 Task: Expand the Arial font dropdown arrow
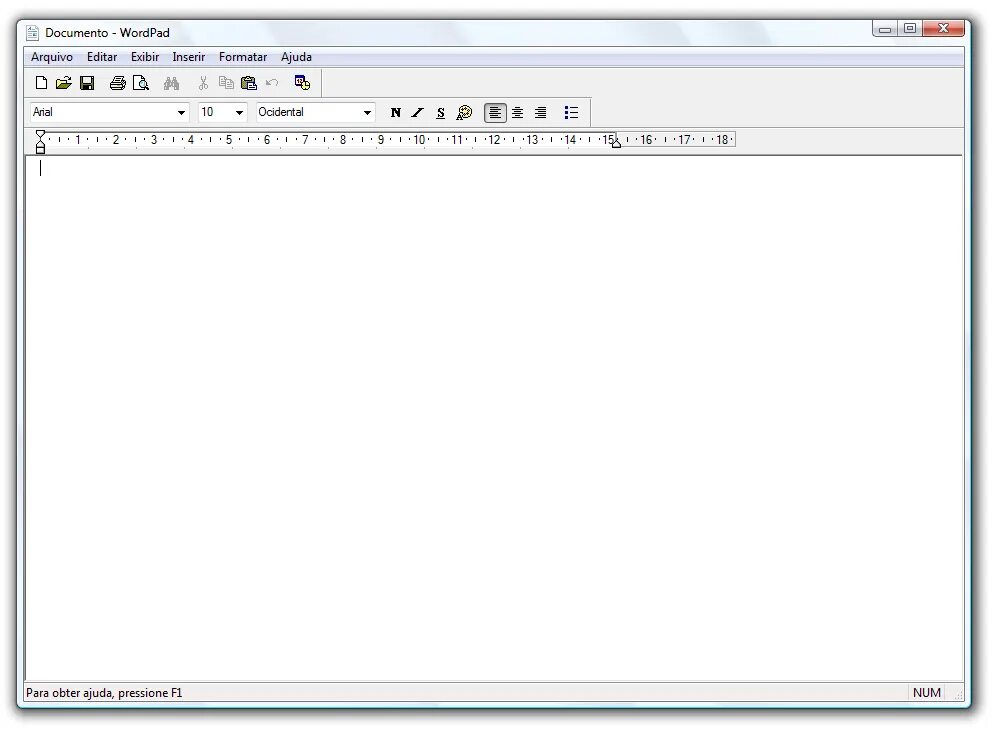tap(181, 113)
